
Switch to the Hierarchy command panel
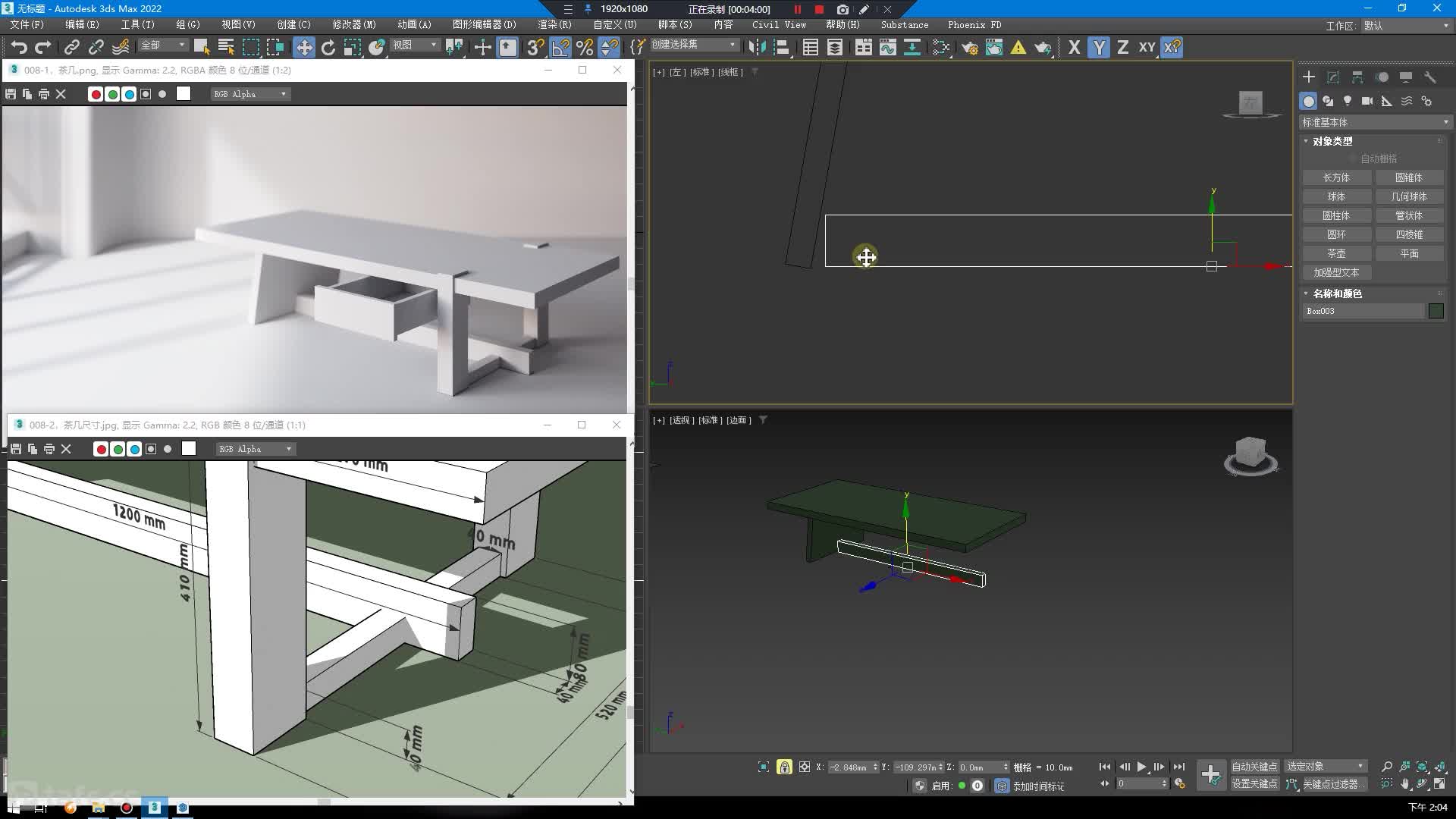point(1357,77)
